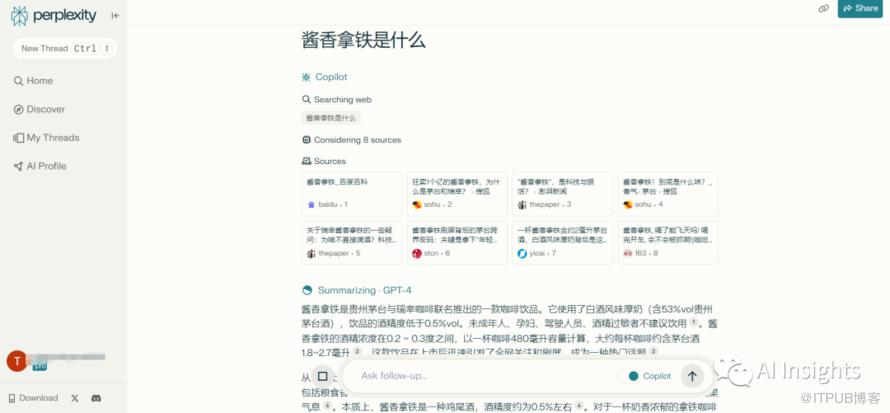Collapse the sidebar with arrow icon
The image size is (890, 413).
click(x=115, y=16)
